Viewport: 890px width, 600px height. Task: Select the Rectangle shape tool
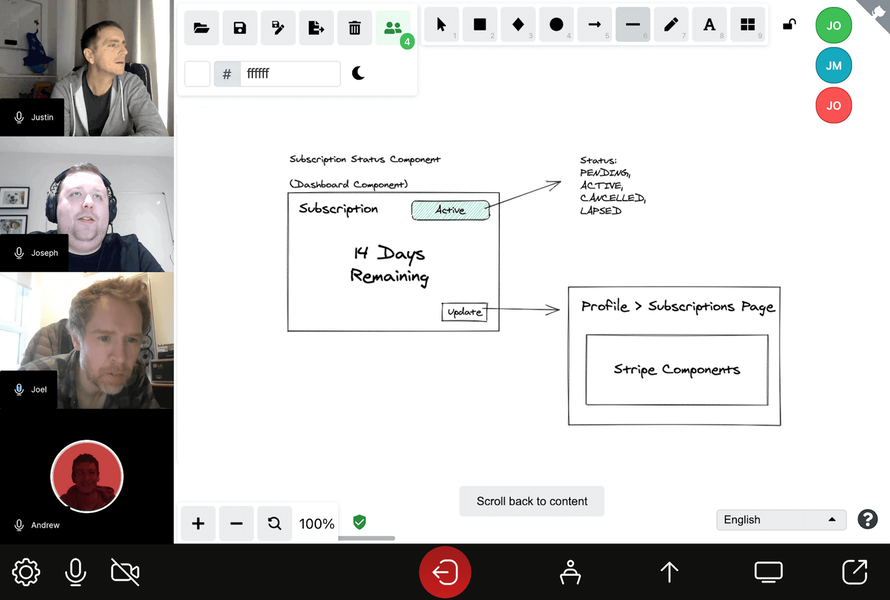pos(480,25)
